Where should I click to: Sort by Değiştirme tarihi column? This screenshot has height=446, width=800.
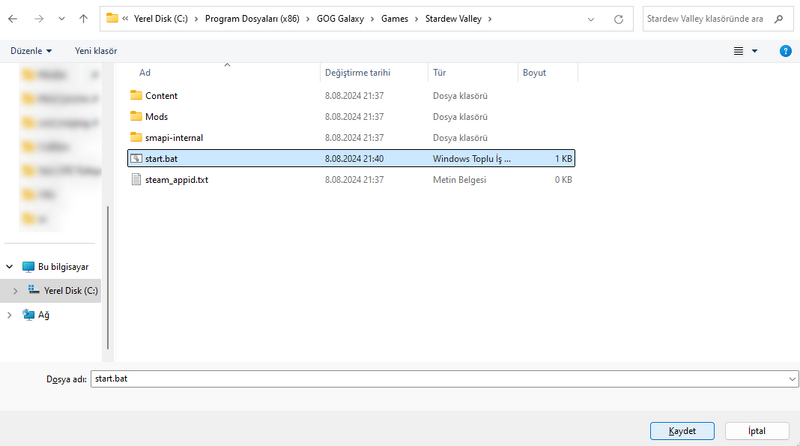358,73
